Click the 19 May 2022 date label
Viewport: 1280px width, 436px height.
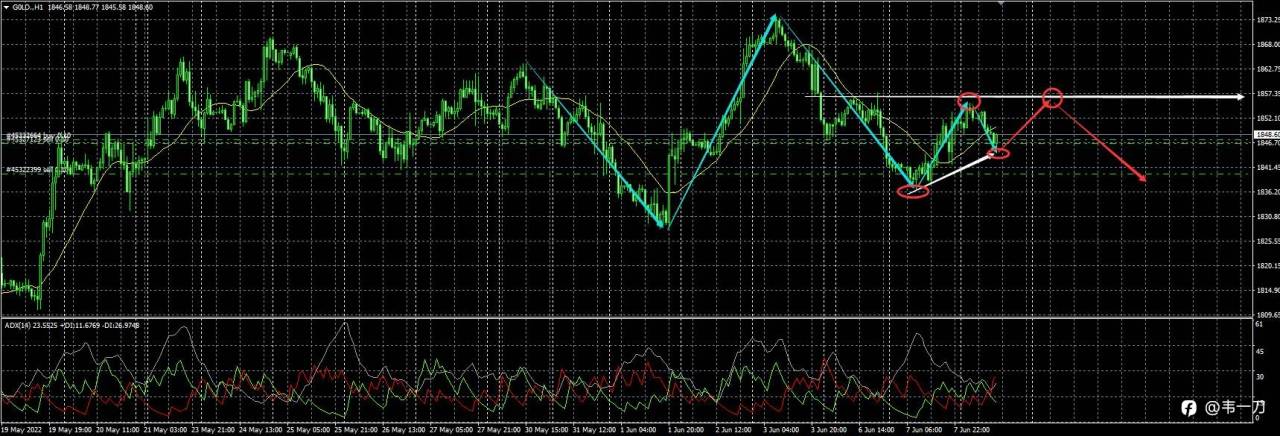23,428
